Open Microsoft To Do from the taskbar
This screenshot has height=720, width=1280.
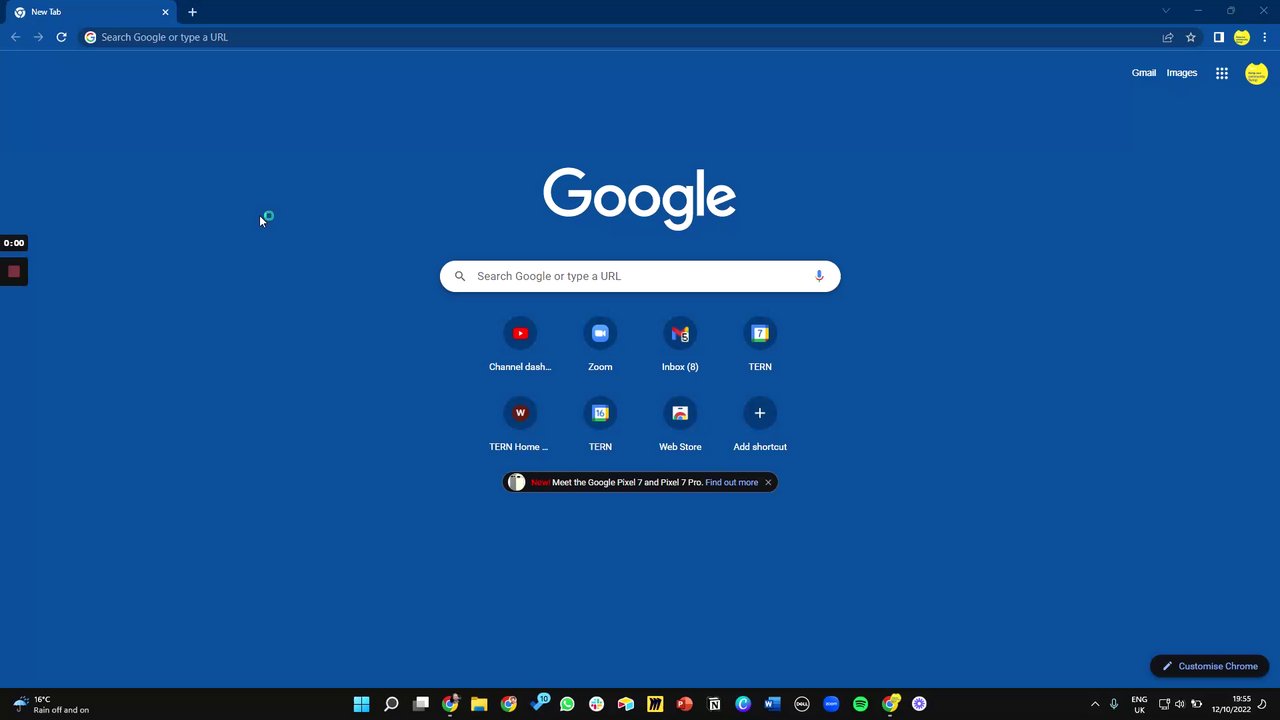[540, 702]
